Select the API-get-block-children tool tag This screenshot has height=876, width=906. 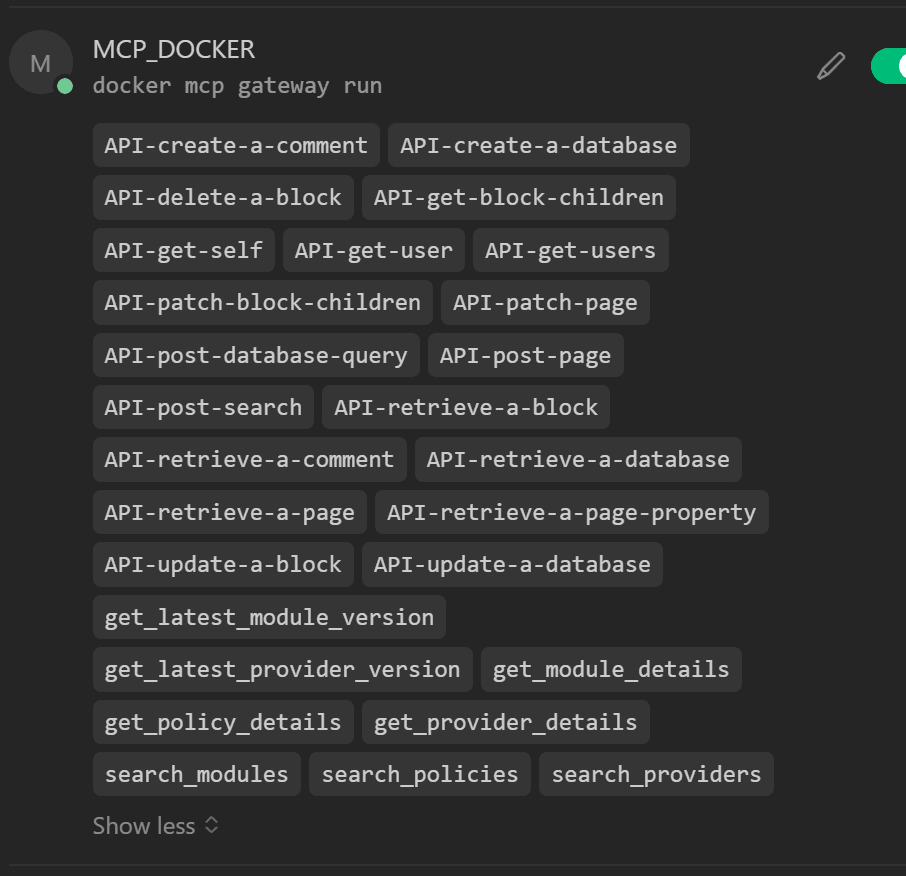click(x=518, y=197)
